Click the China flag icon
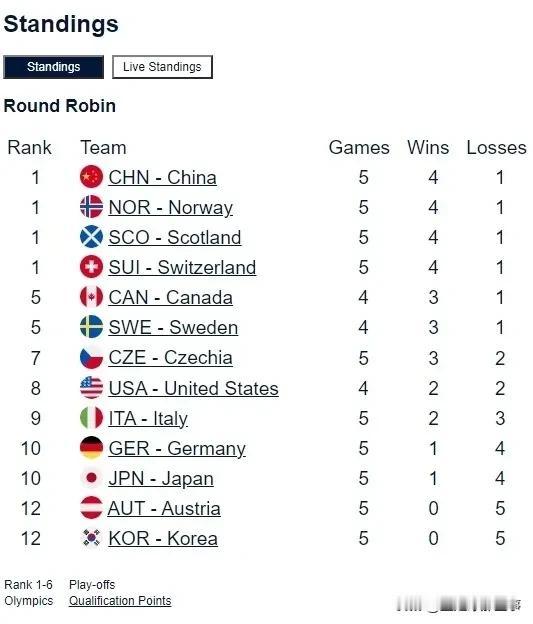The image size is (533, 624). tap(92, 176)
